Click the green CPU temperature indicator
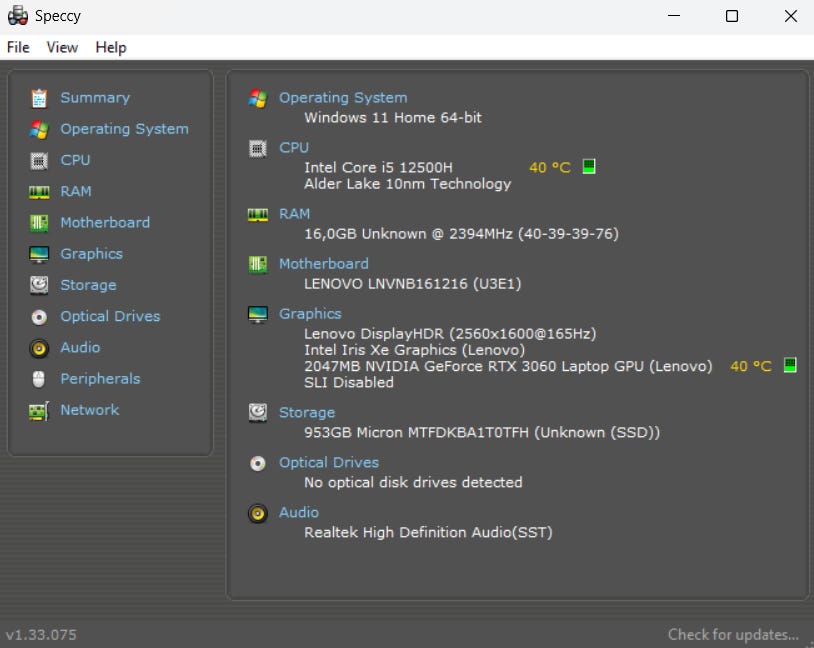This screenshot has height=648, width=814. click(589, 167)
